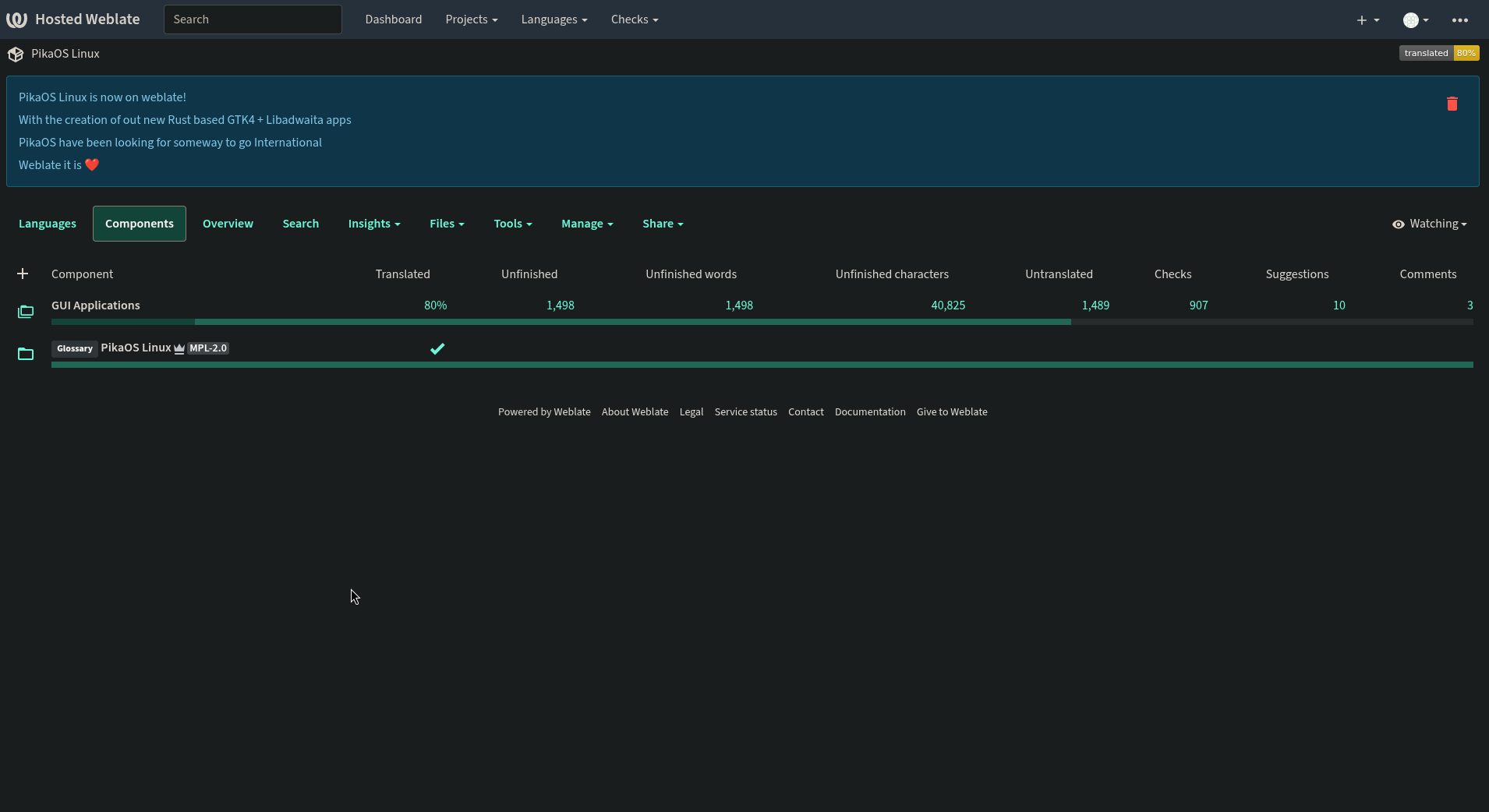Click GUI Applications progress bar
The width and height of the screenshot is (1489, 812).
click(762, 322)
